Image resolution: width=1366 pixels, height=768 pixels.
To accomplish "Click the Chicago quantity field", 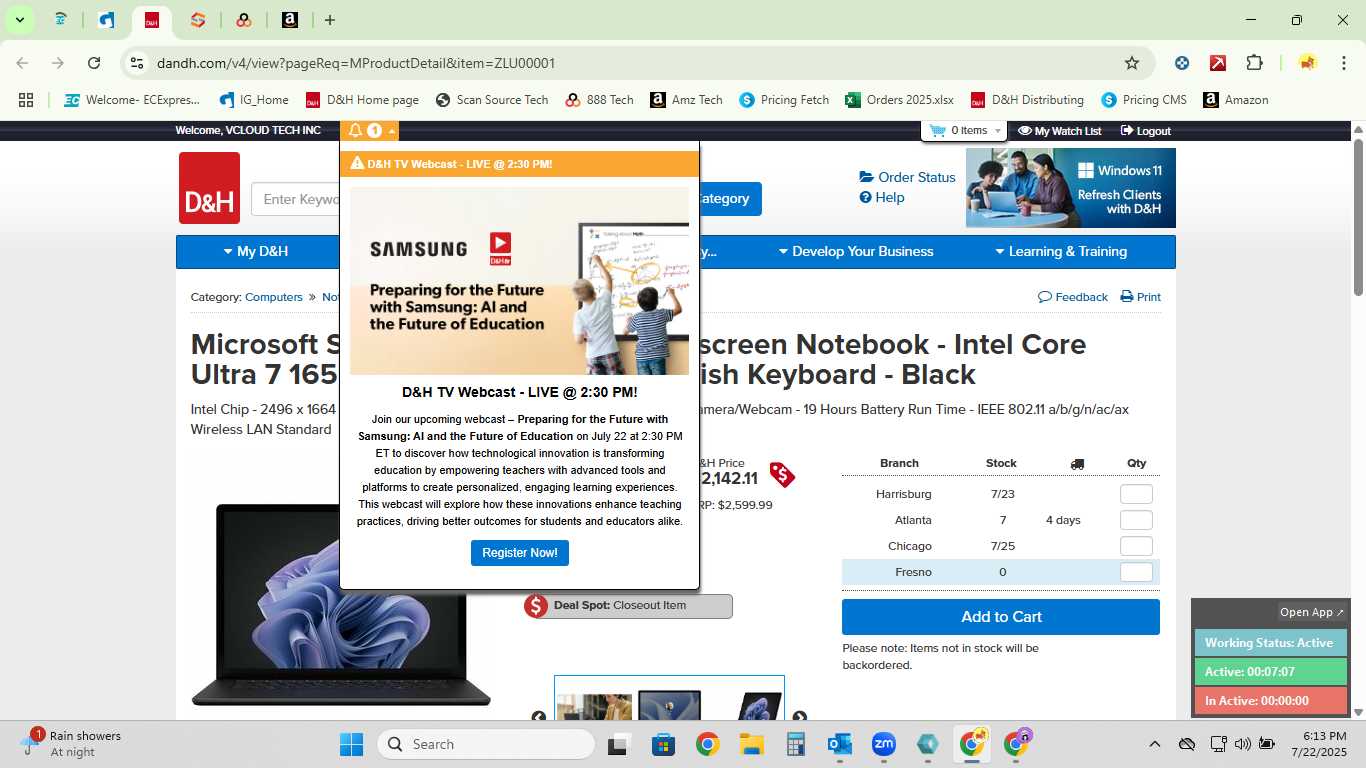I will click(1136, 546).
